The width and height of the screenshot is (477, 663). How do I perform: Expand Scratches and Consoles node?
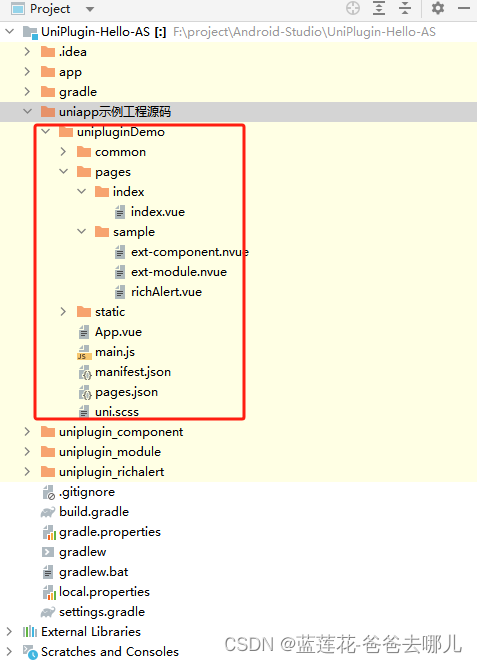pos(9,652)
